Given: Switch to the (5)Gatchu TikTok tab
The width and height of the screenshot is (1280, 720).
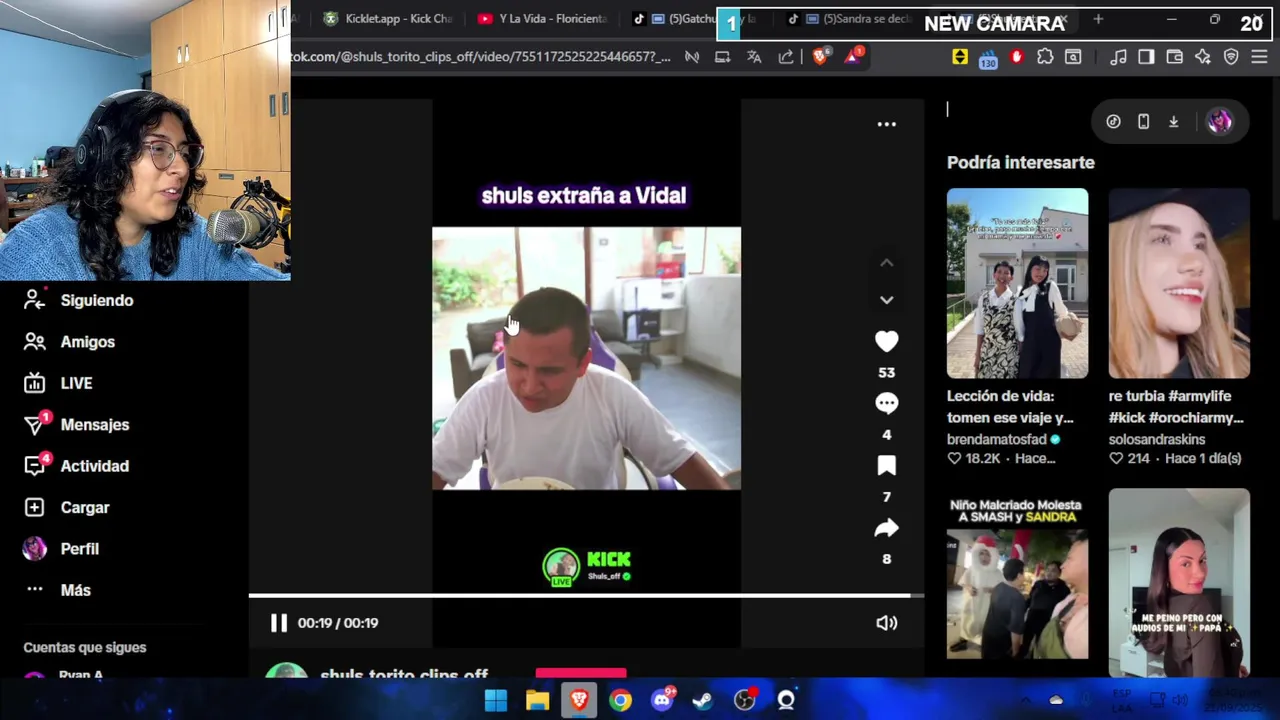Looking at the screenshot, I should [695, 19].
